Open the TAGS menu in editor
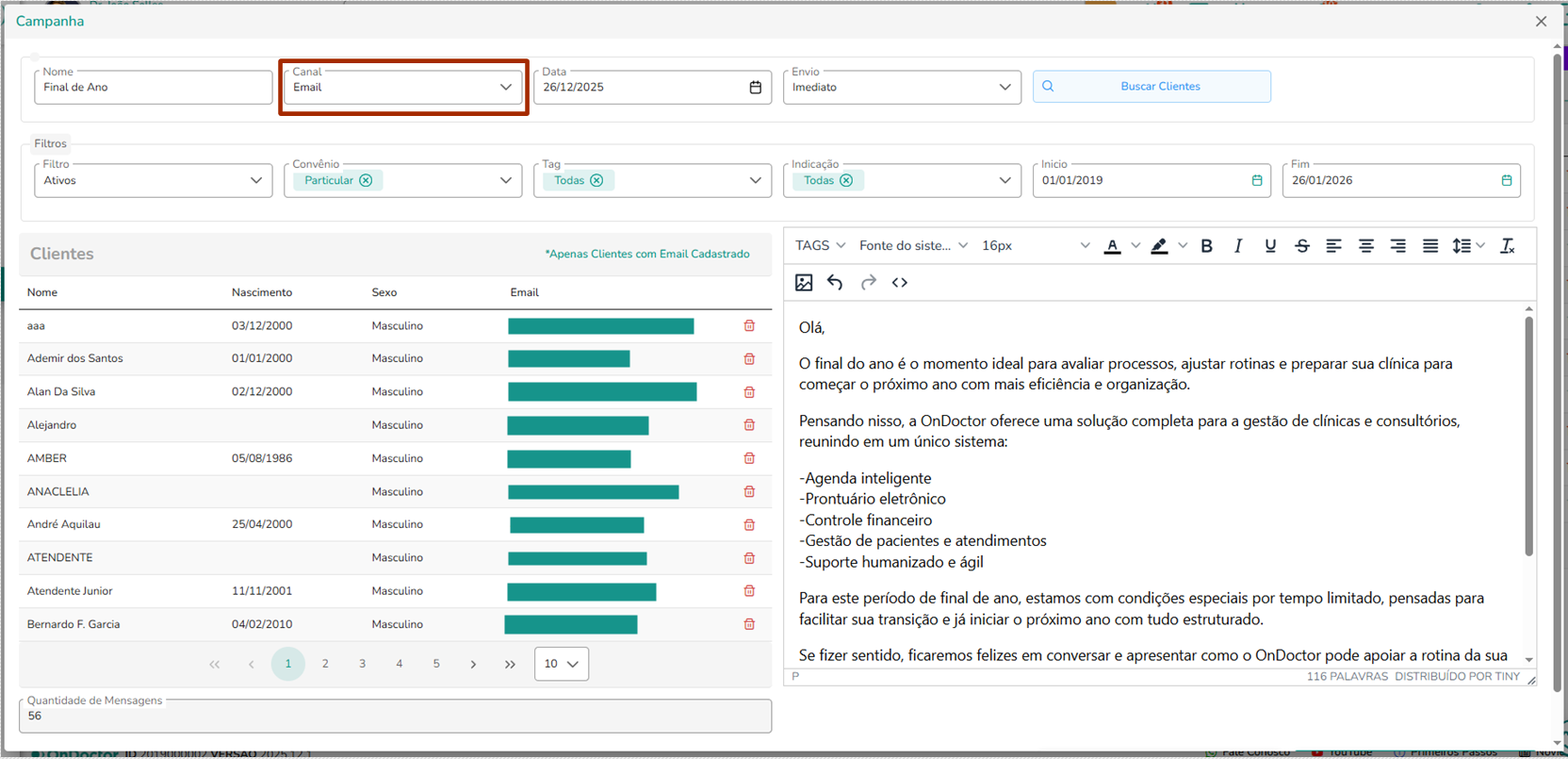 (820, 246)
